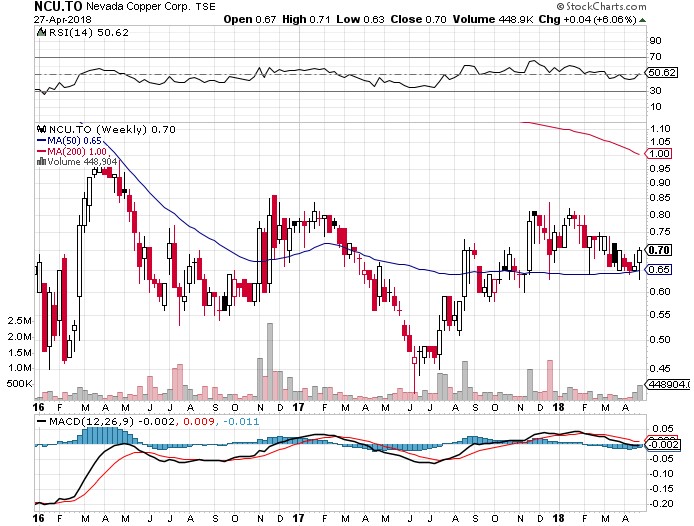This screenshot has height=526, width=694.
Task: Click the RSI(14) 50.62 indicator label
Action: (89, 33)
